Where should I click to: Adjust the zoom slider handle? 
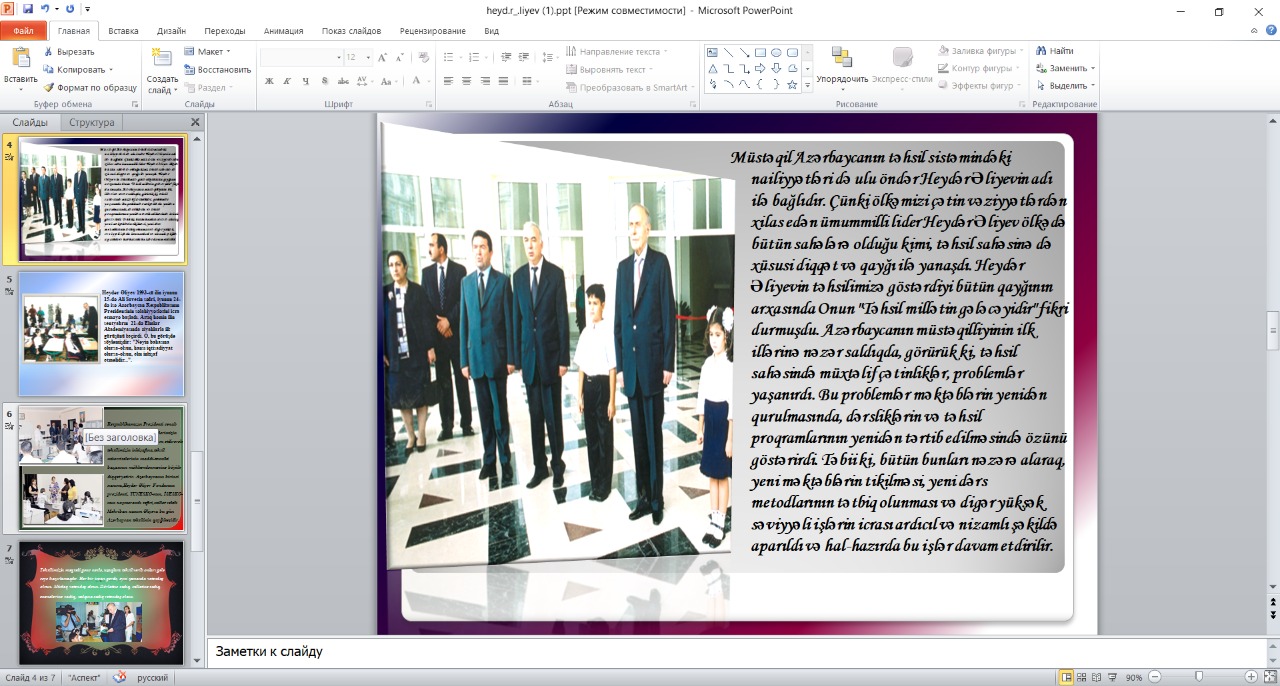[1199, 677]
